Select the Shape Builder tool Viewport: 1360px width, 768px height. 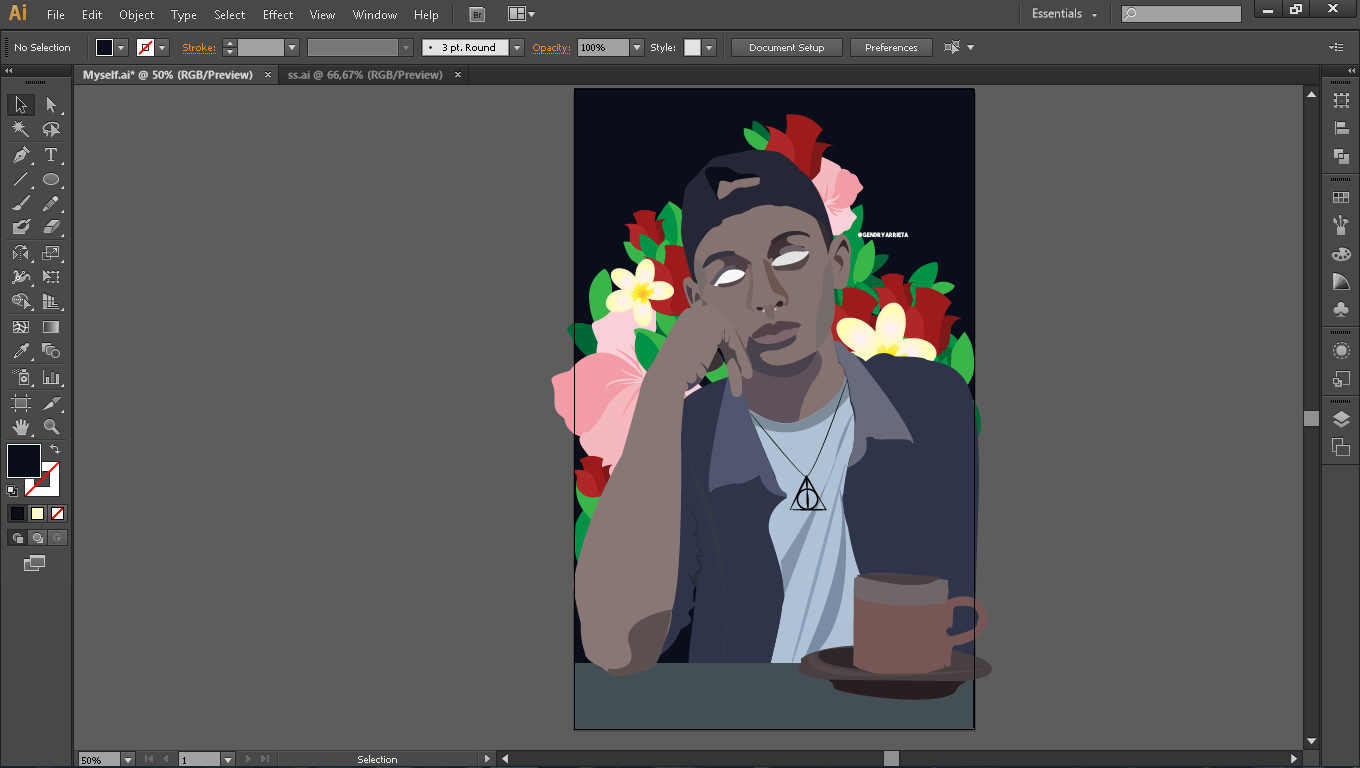coord(21,301)
